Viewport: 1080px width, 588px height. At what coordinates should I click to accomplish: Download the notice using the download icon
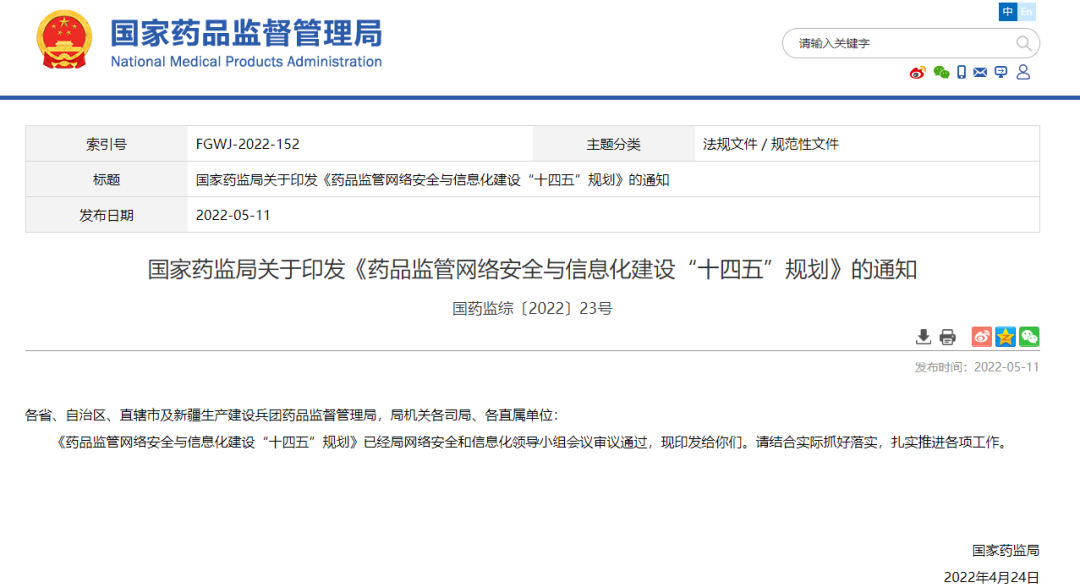point(923,337)
